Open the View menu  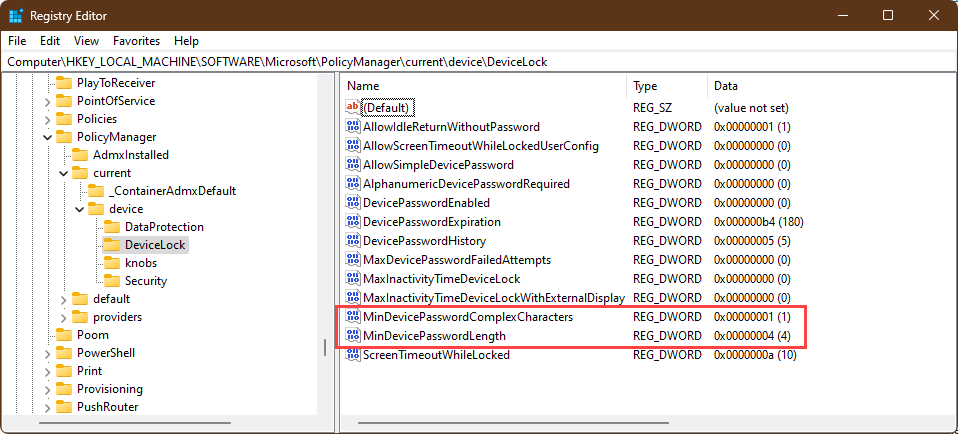(x=86, y=41)
